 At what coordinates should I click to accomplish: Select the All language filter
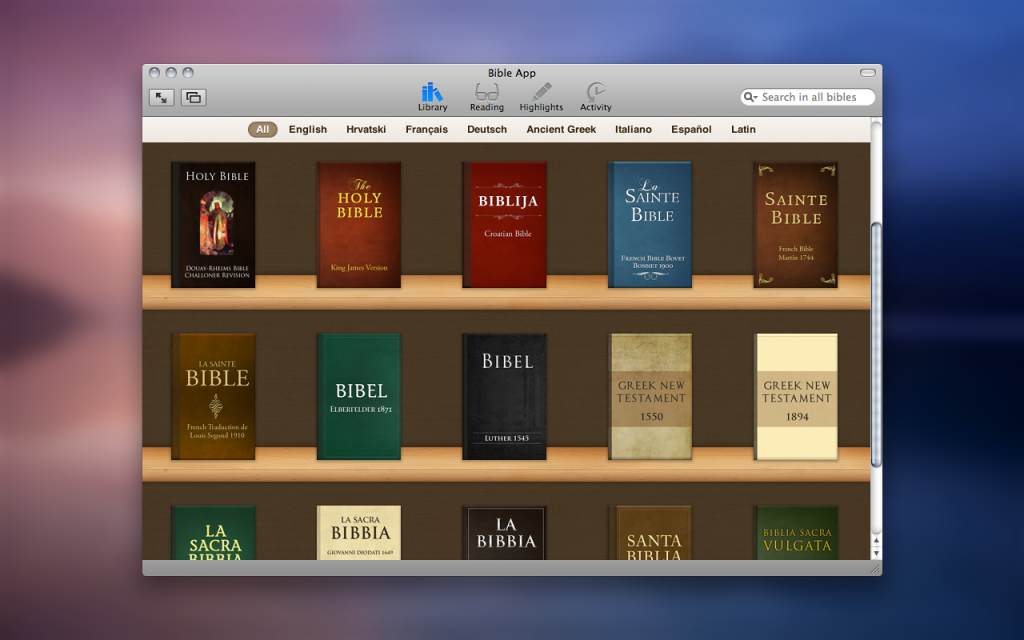coord(263,129)
